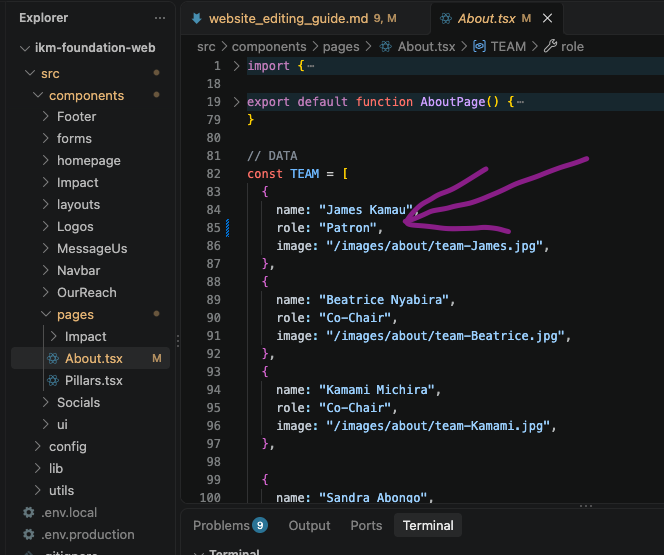Open the Ports panel tab
This screenshot has height=555, width=664.
click(x=366, y=525)
